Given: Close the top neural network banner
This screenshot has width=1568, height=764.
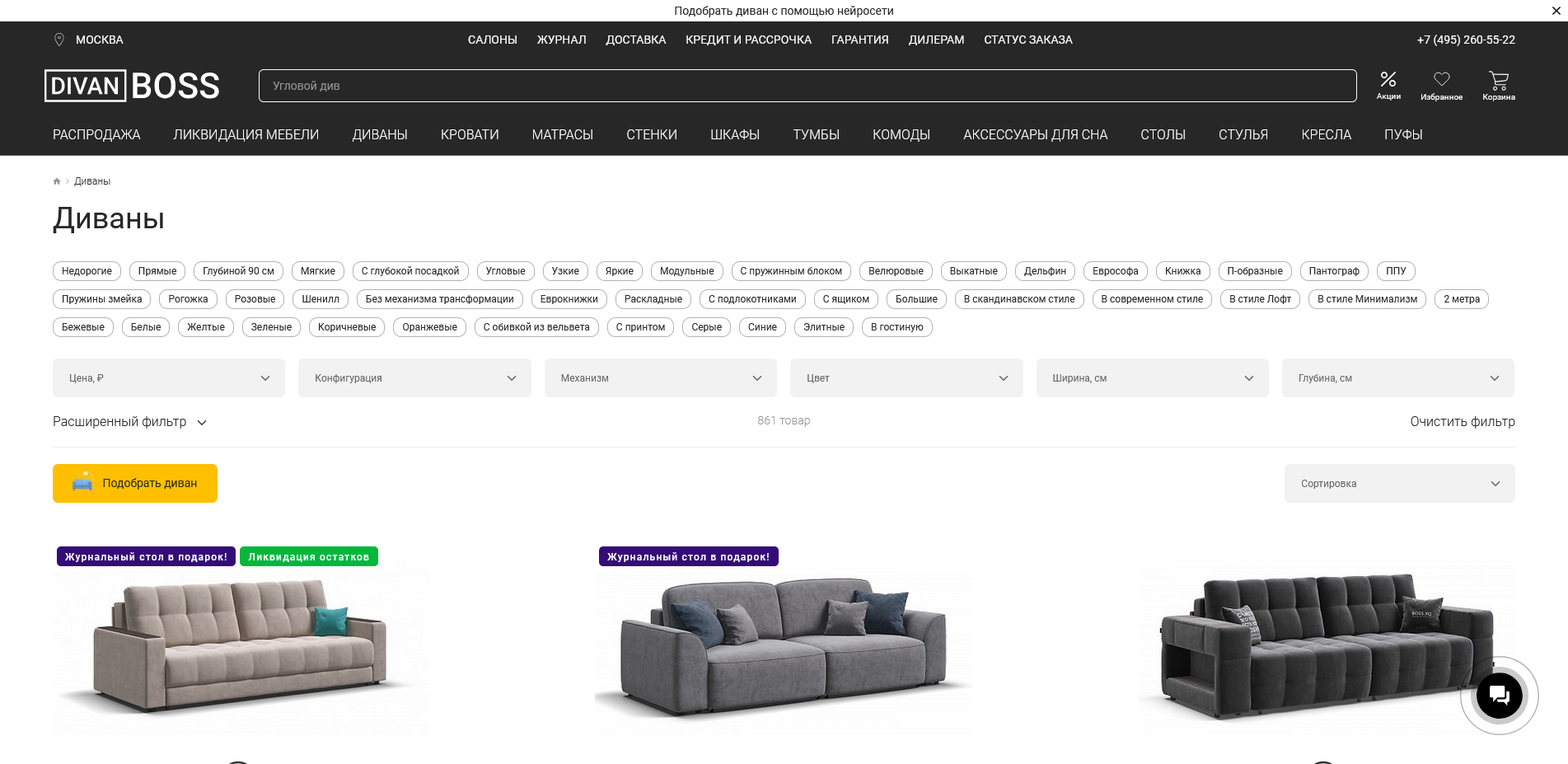Looking at the screenshot, I should [x=1556, y=11].
